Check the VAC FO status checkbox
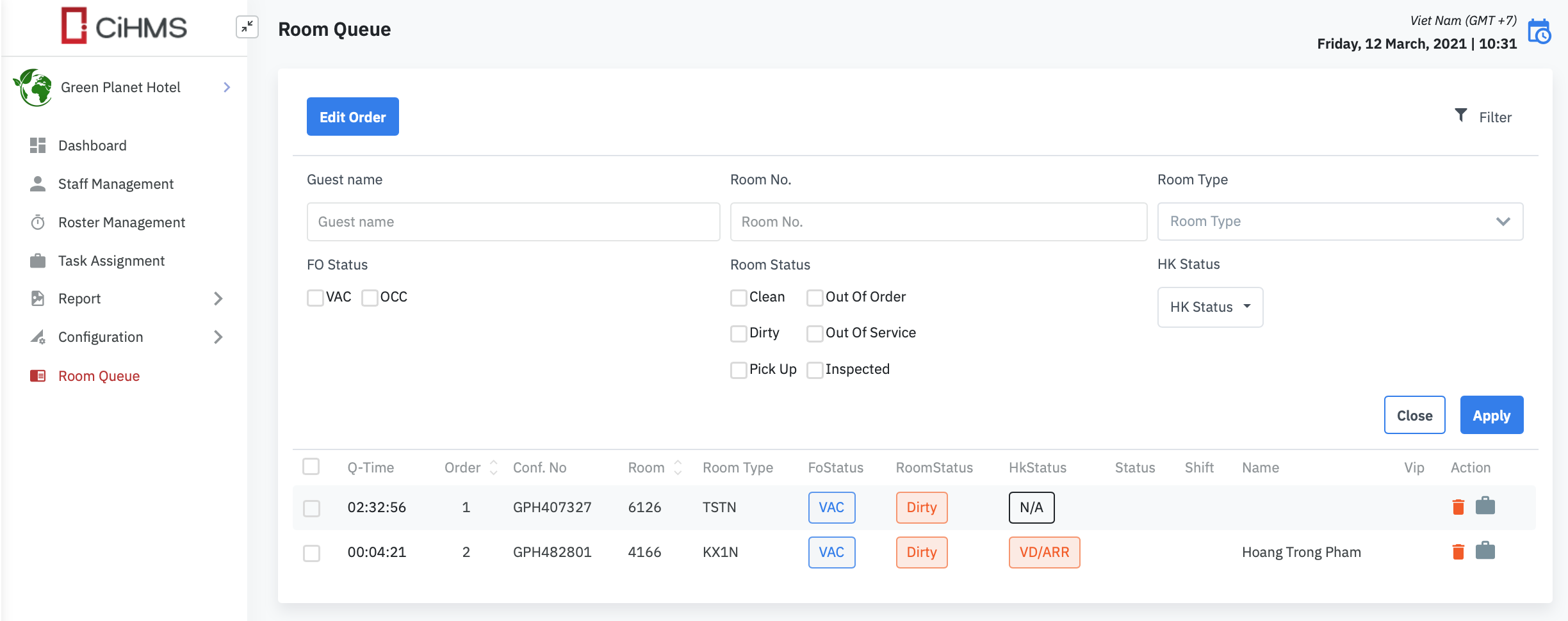Image resolution: width=1568 pixels, height=621 pixels. pyautogui.click(x=315, y=298)
